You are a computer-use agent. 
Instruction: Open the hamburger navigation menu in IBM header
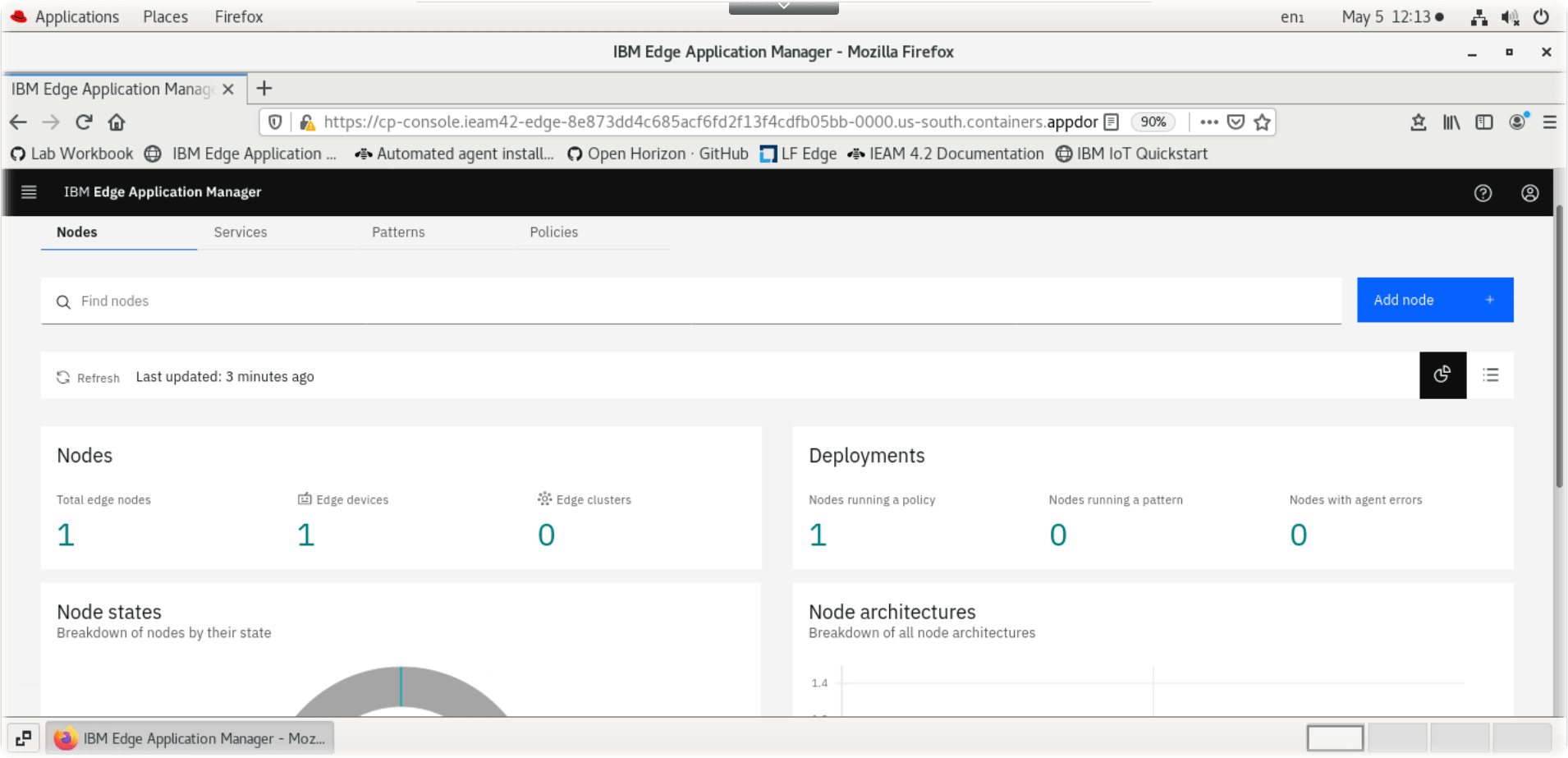(29, 192)
